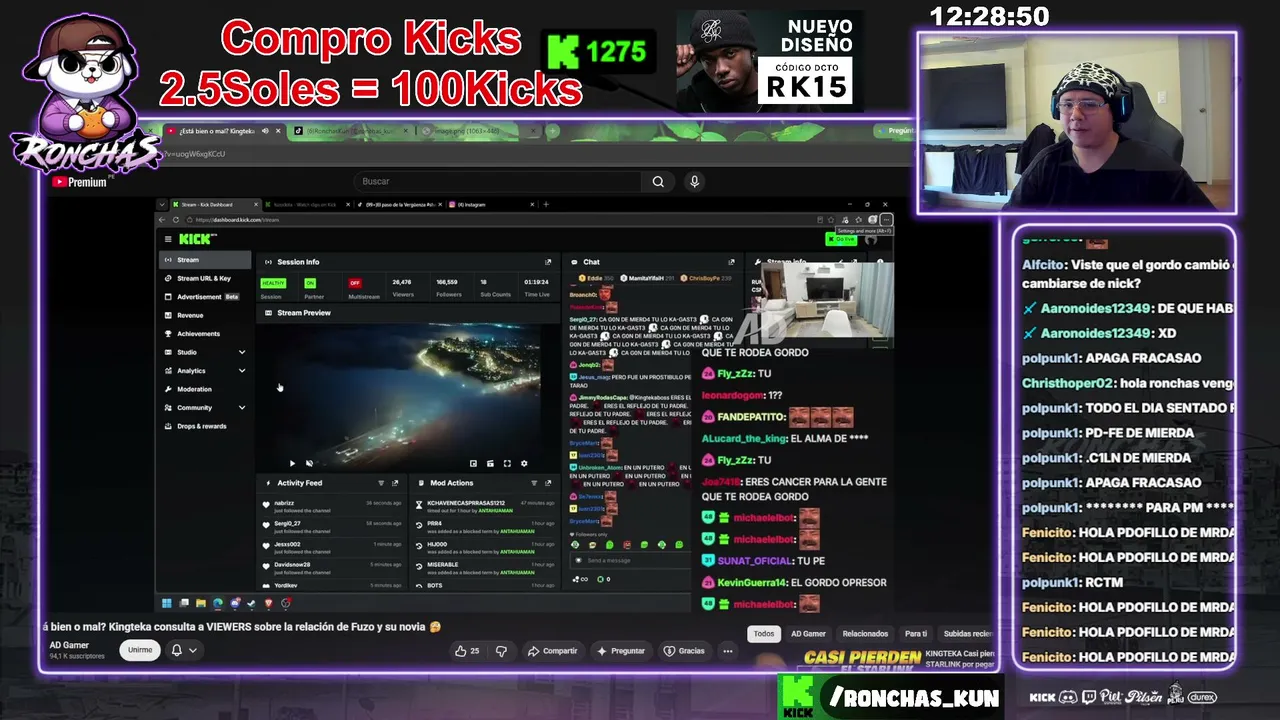Start YouTube voice search with the microphone

[x=694, y=181]
